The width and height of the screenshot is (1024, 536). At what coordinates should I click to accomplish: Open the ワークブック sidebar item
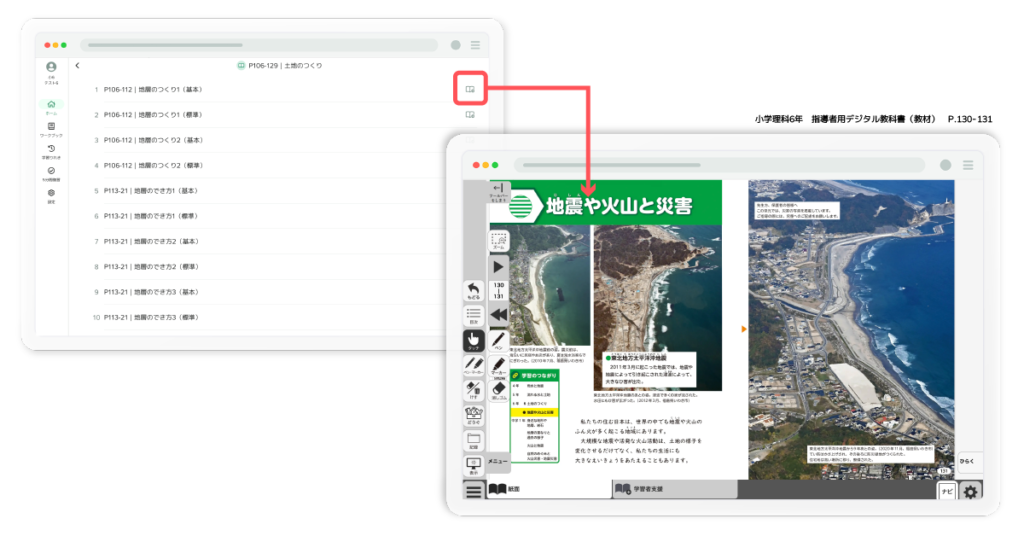coord(51,129)
